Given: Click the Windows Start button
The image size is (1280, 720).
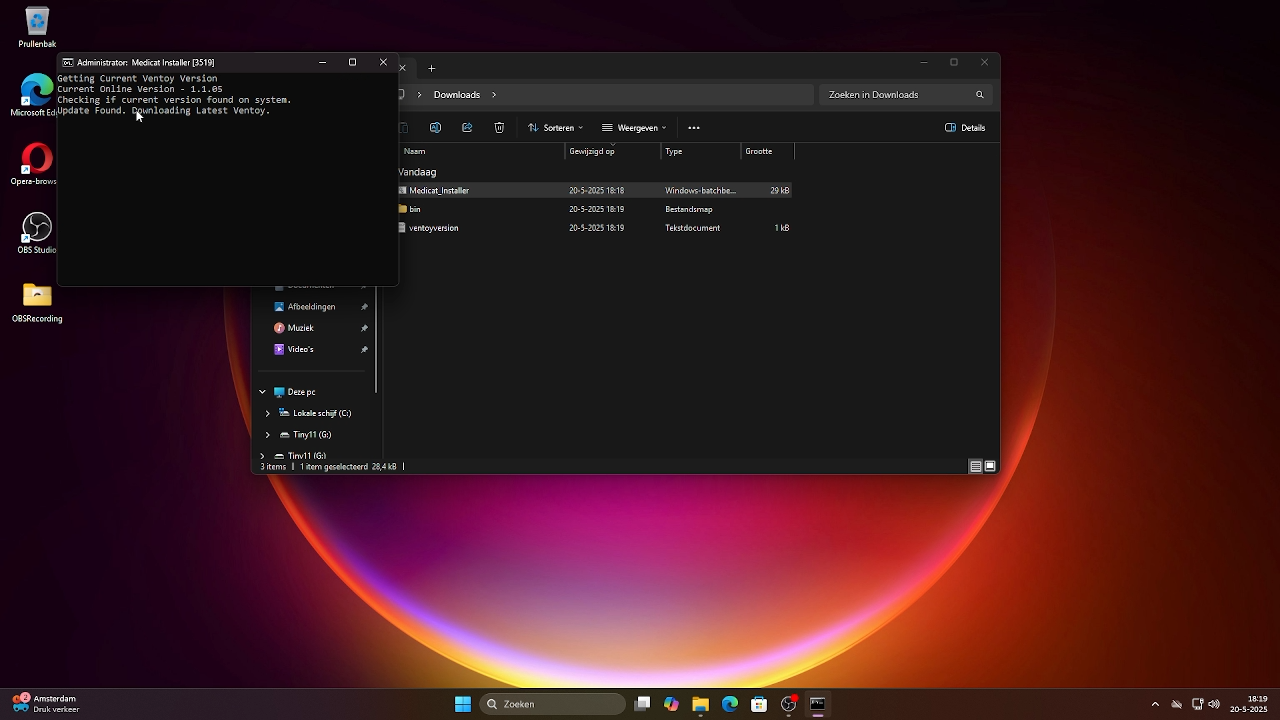Looking at the screenshot, I should tap(463, 704).
